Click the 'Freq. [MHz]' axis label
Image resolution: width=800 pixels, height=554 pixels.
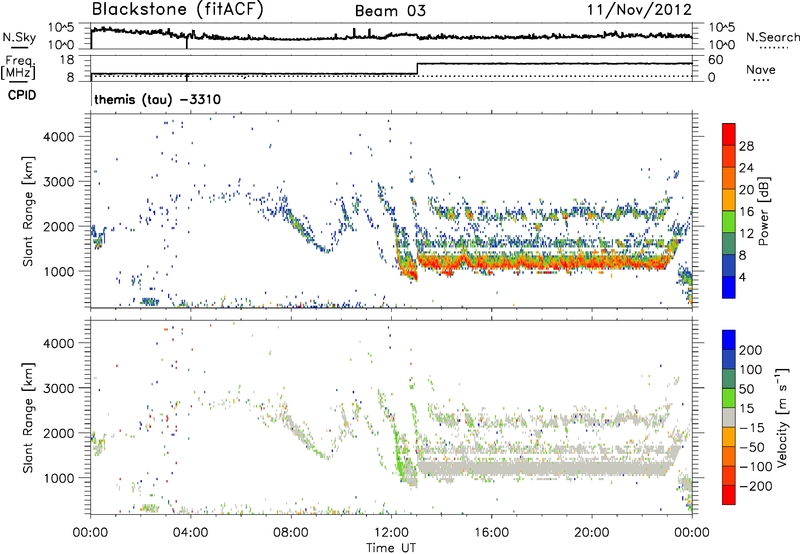19,67
